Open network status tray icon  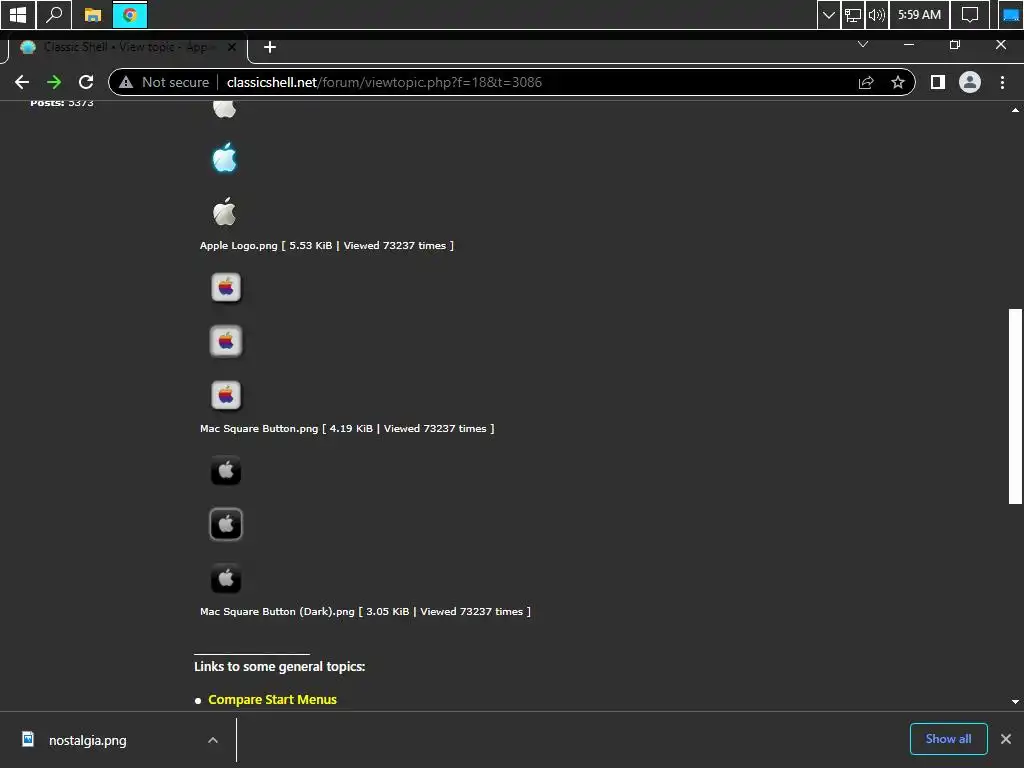tap(852, 14)
